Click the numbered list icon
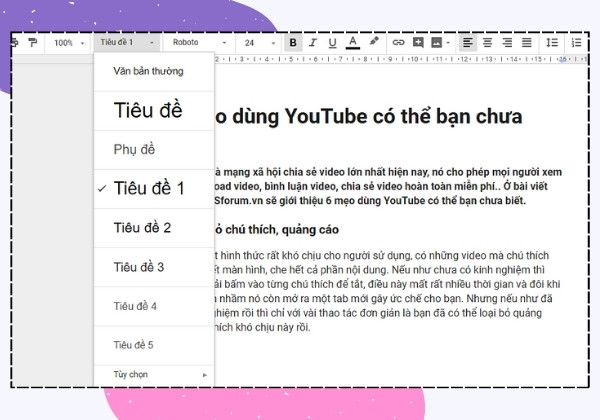 tap(576, 42)
